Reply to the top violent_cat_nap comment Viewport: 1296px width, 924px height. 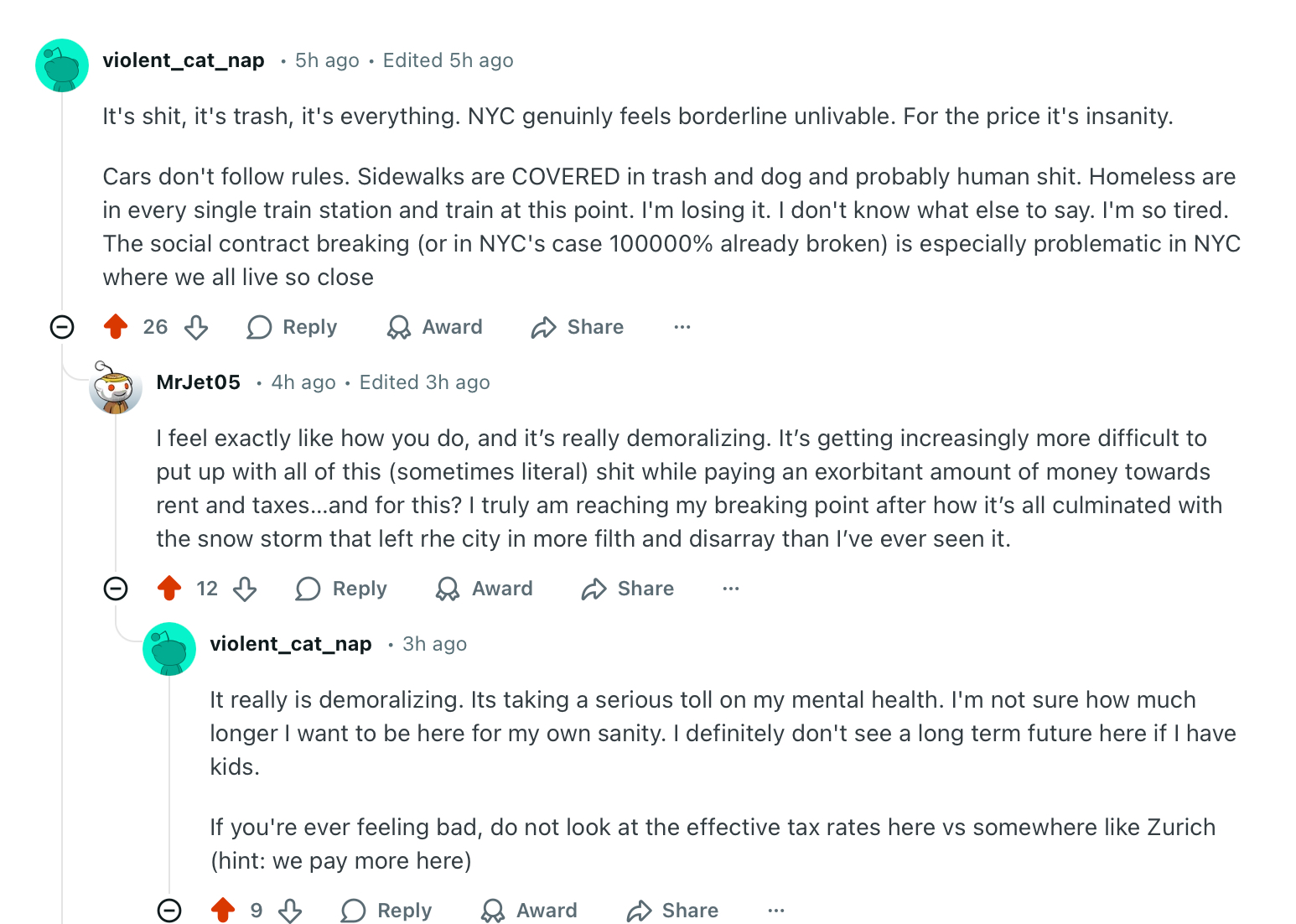pyautogui.click(x=293, y=326)
